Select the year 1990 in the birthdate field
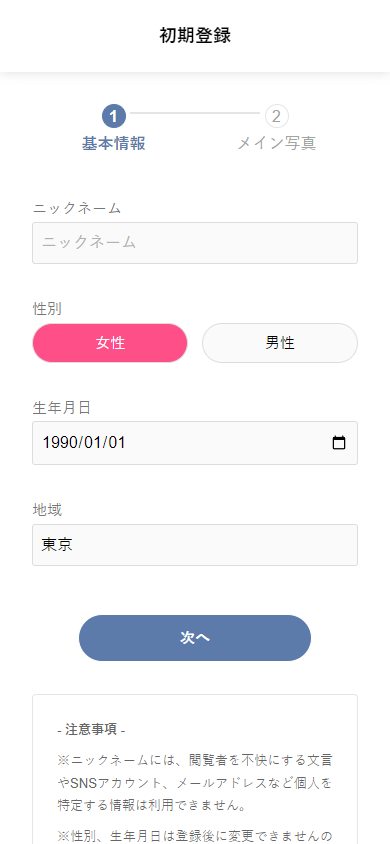This screenshot has height=844, width=390. pos(59,443)
